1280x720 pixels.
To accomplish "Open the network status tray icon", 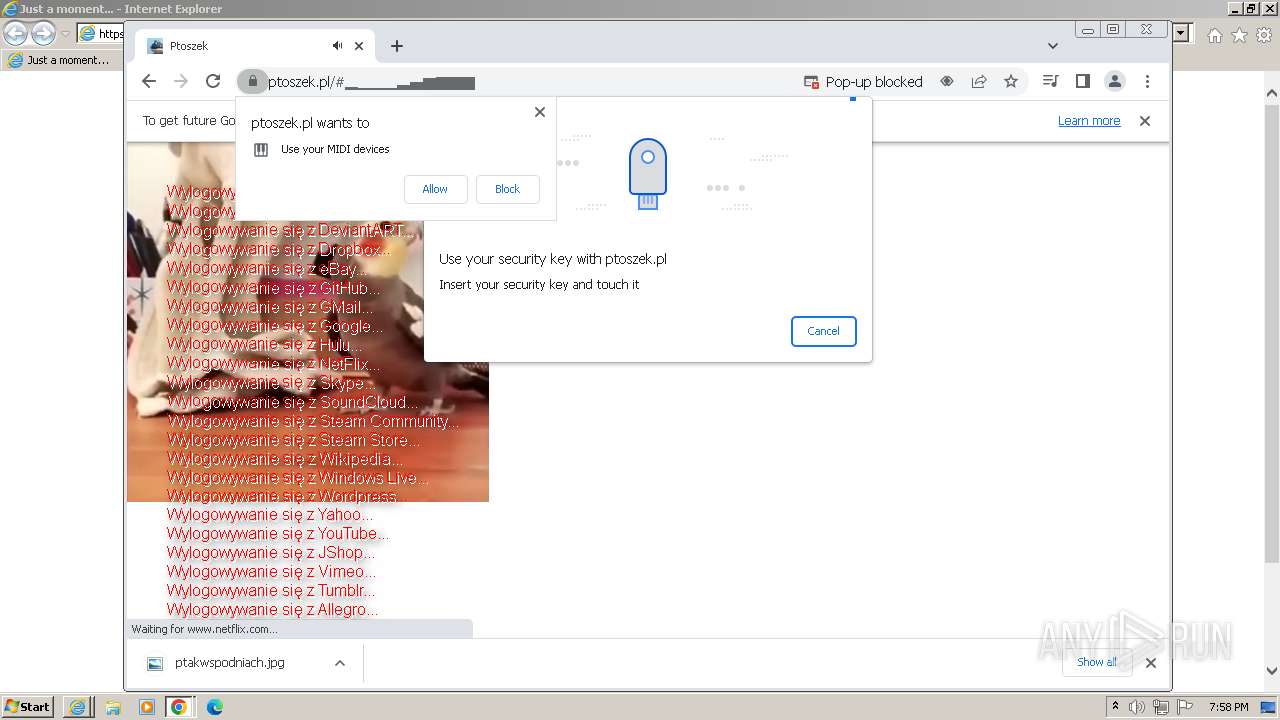I will pyautogui.click(x=1161, y=707).
